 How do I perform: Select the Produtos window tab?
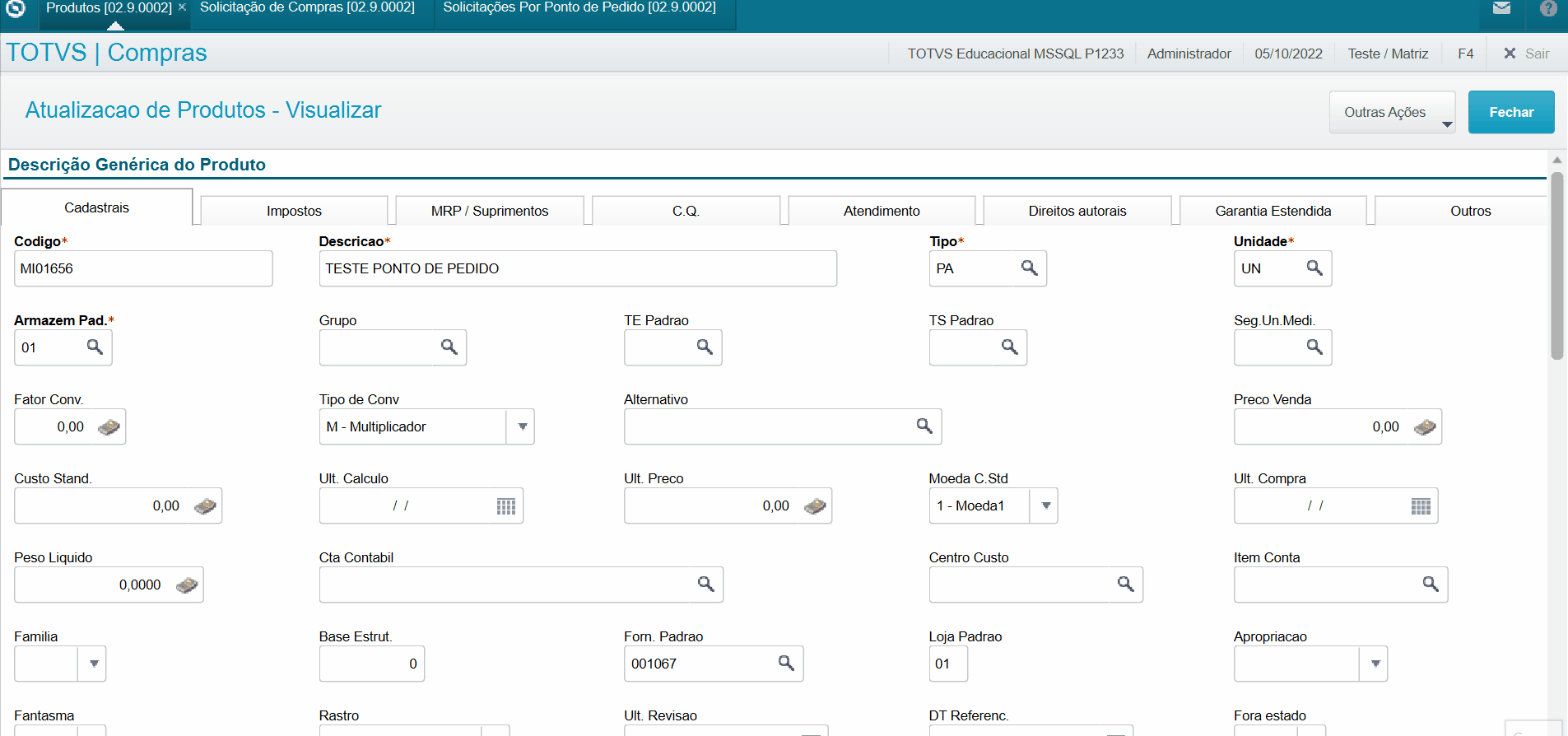(x=109, y=7)
